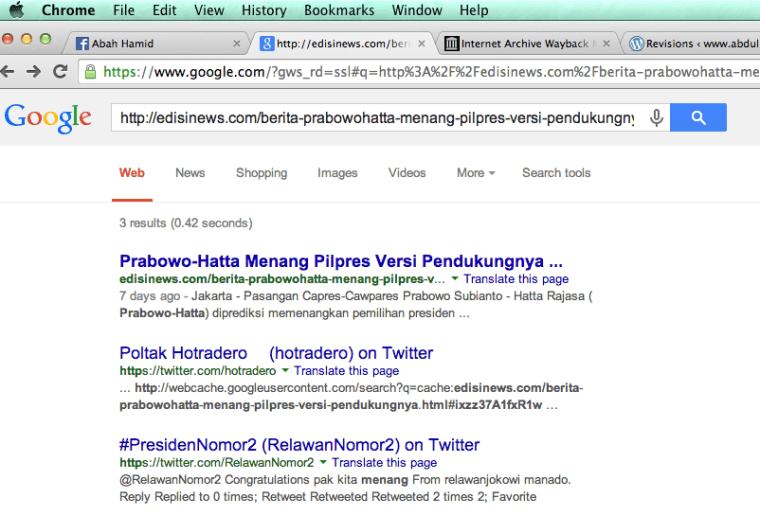This screenshot has height=516, width=760.
Task: Click into the Google search box
Action: point(378,118)
